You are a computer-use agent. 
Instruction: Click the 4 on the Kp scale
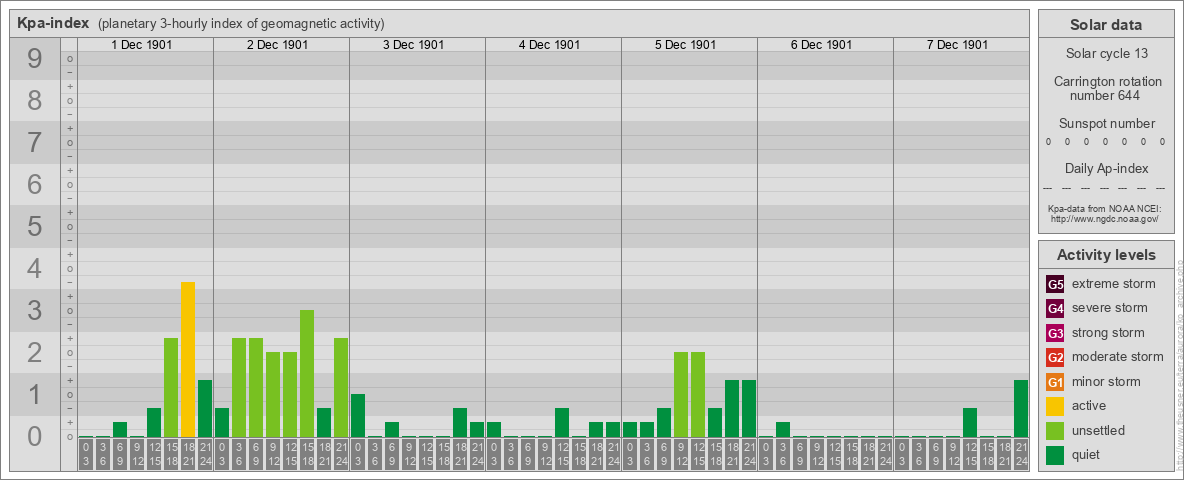35,269
